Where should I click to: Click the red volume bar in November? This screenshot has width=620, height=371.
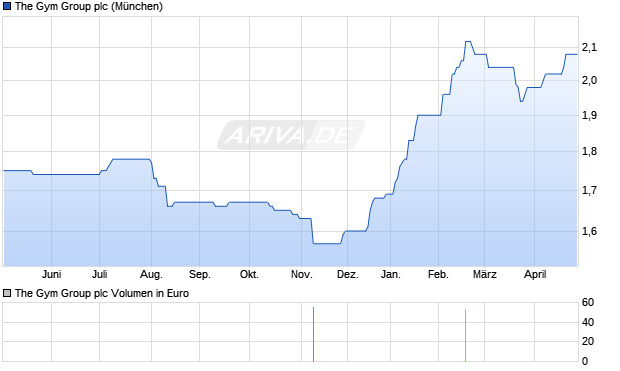314,334
